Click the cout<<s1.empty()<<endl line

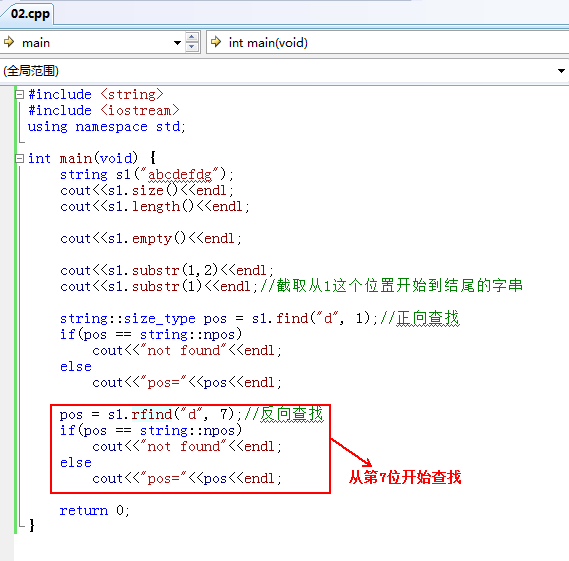(151, 239)
